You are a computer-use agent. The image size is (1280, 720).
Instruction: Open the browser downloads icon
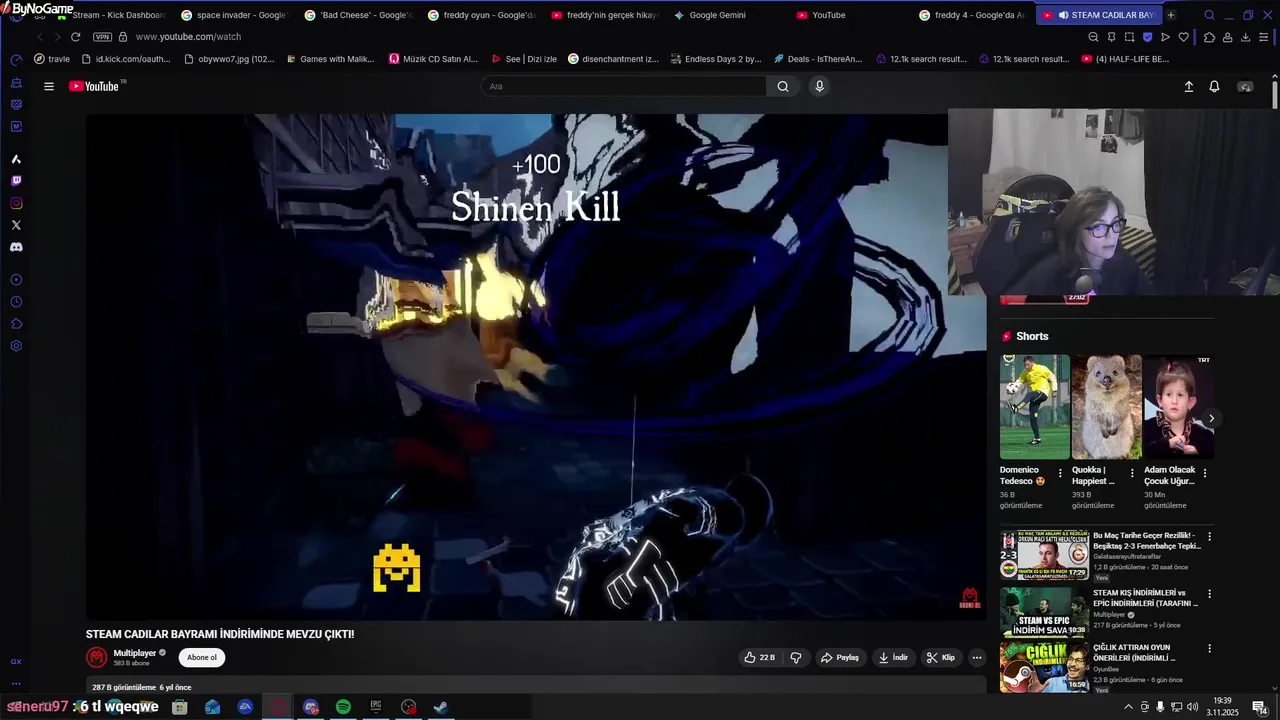tap(1245, 37)
